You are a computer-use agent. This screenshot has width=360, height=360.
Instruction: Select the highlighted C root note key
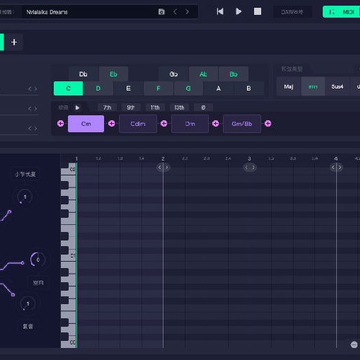click(68, 88)
